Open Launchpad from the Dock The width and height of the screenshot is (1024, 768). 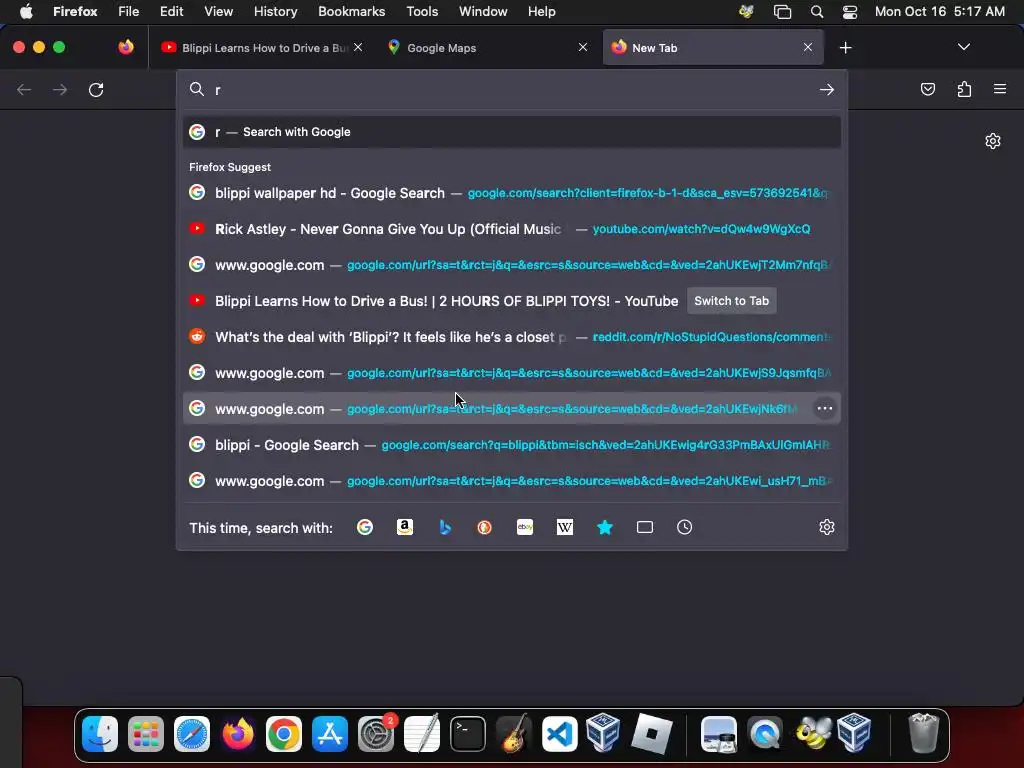(146, 734)
